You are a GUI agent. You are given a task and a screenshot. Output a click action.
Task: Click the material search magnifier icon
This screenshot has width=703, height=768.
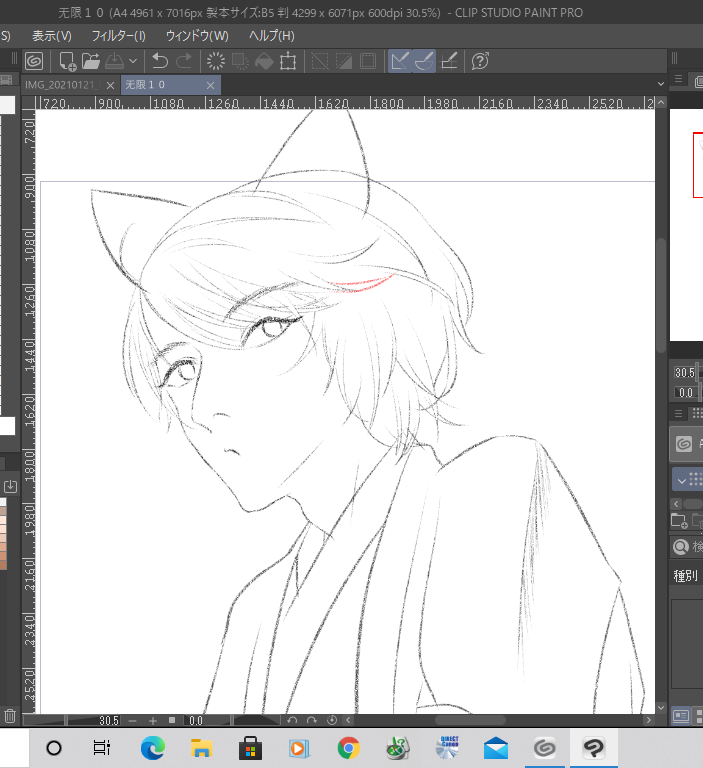(680, 547)
